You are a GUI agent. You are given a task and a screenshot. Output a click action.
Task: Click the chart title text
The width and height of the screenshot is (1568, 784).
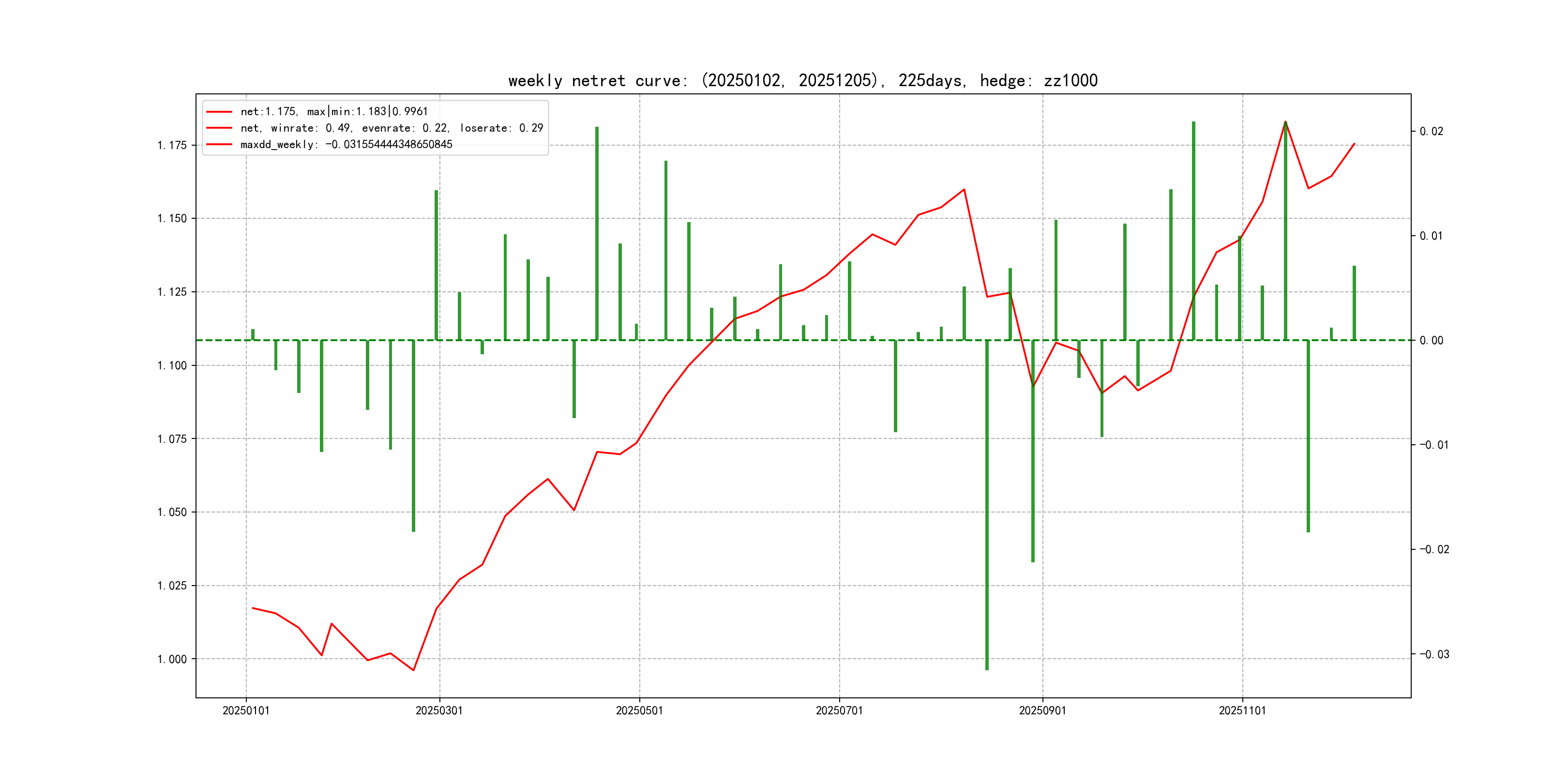[x=802, y=80]
